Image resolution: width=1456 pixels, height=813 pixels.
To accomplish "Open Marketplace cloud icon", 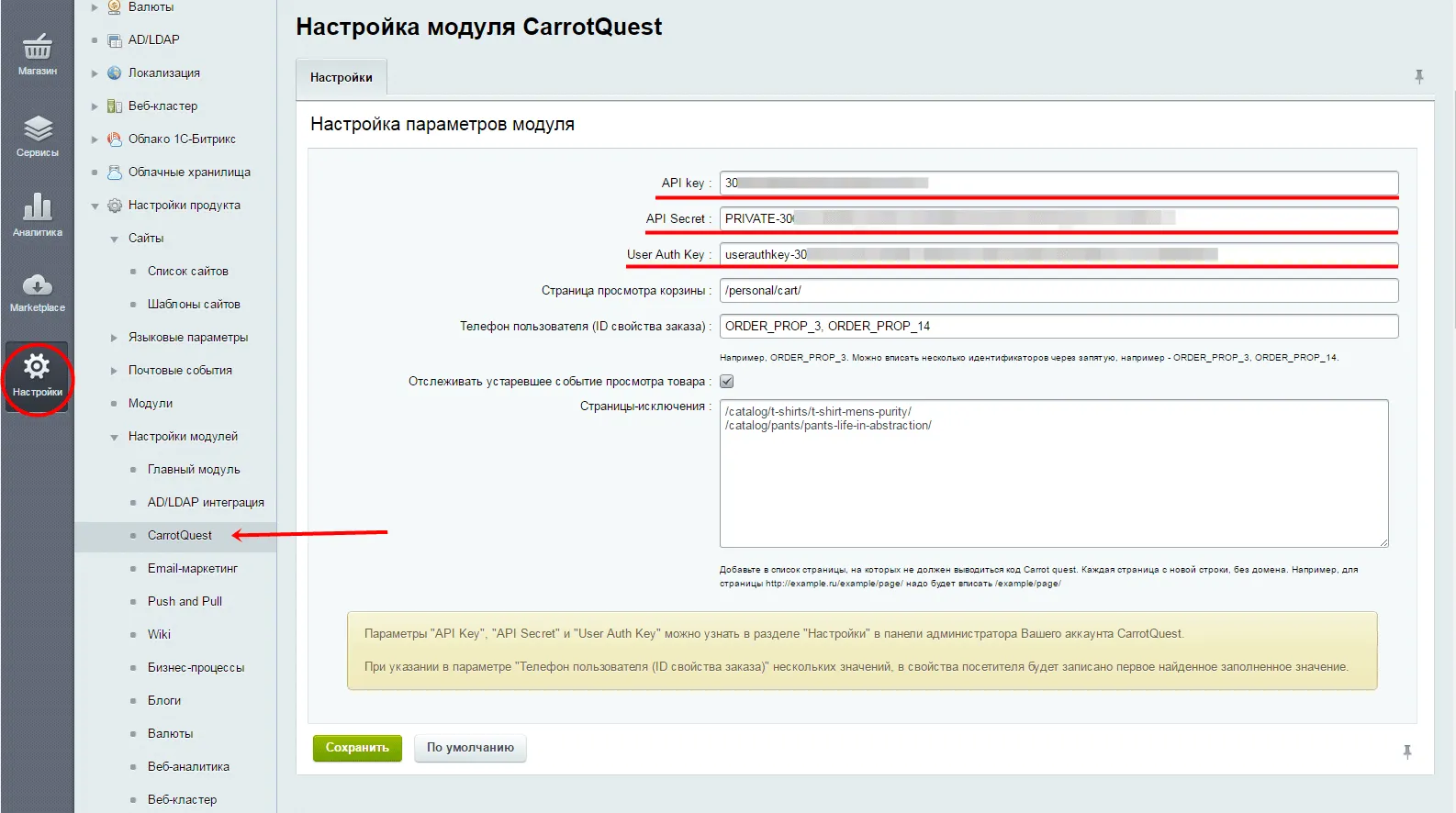I will click(x=37, y=284).
